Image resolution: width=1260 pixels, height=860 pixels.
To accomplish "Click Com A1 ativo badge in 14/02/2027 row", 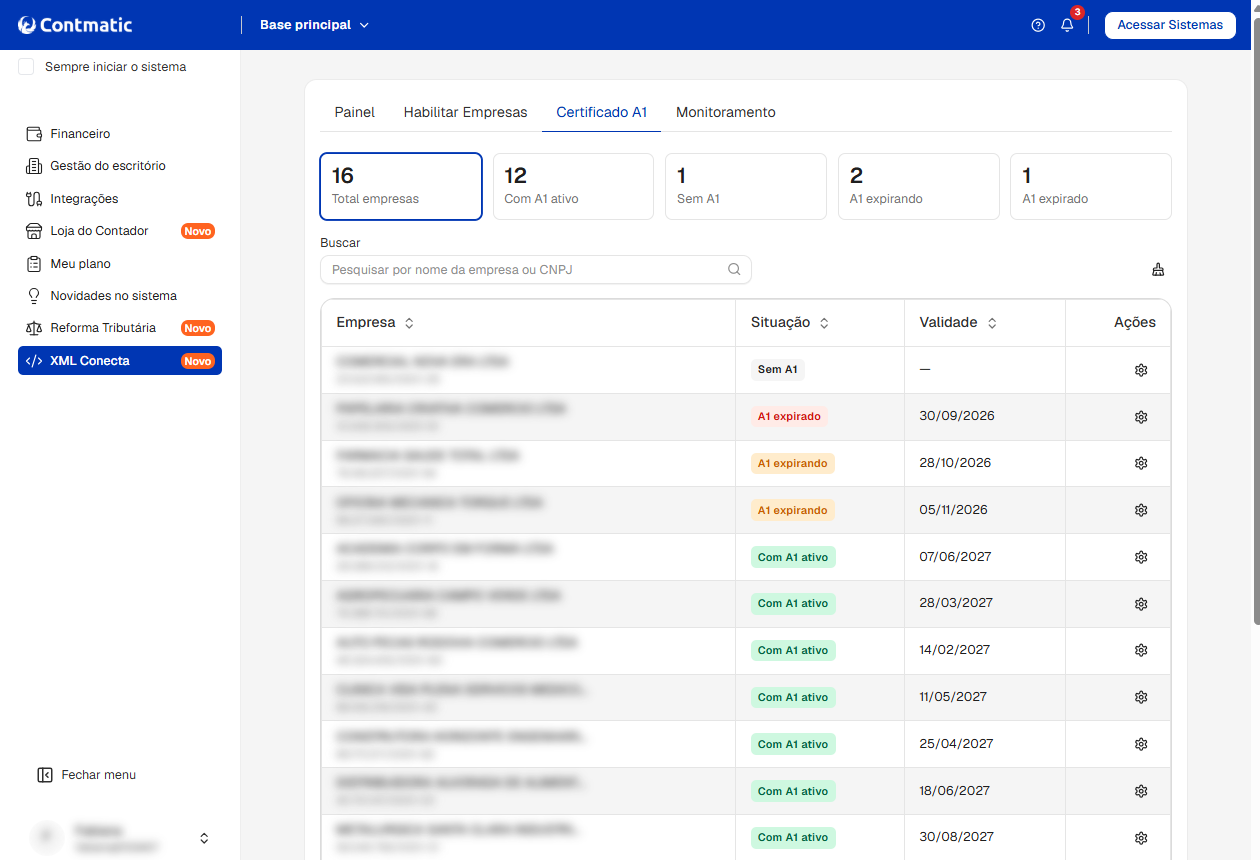I will (793, 650).
